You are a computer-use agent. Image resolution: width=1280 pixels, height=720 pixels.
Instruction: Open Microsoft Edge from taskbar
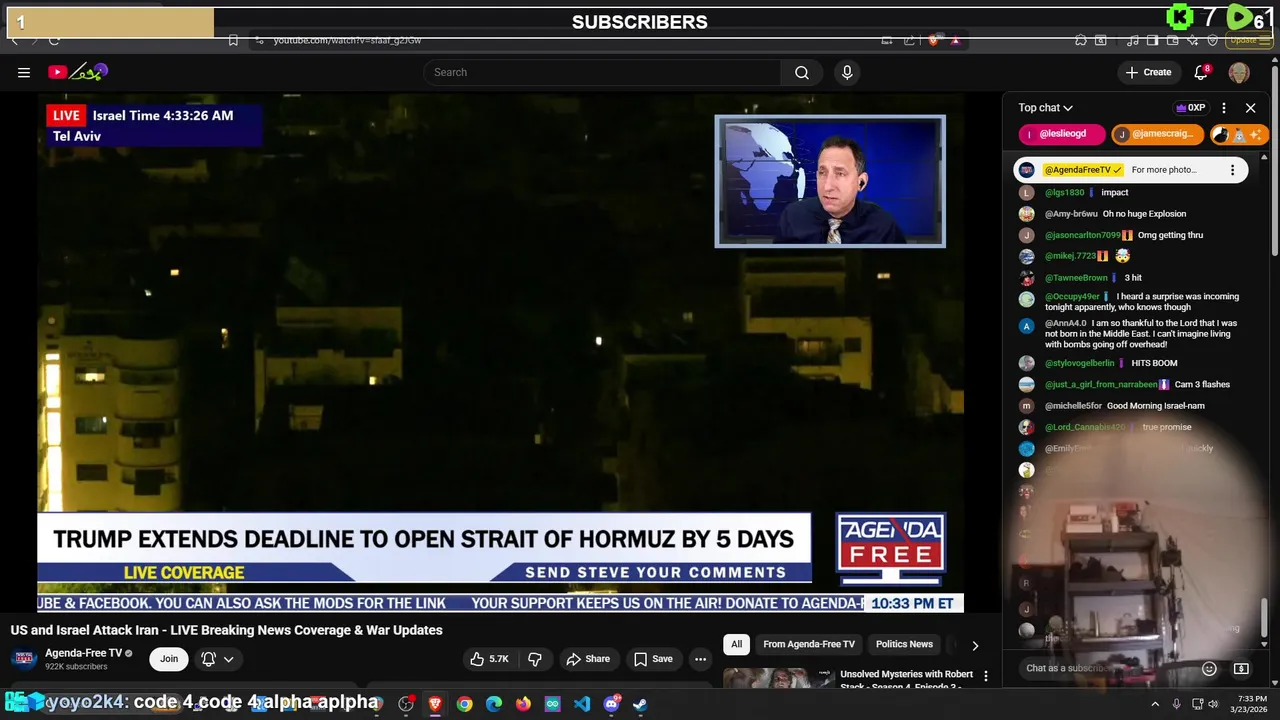pyautogui.click(x=494, y=704)
